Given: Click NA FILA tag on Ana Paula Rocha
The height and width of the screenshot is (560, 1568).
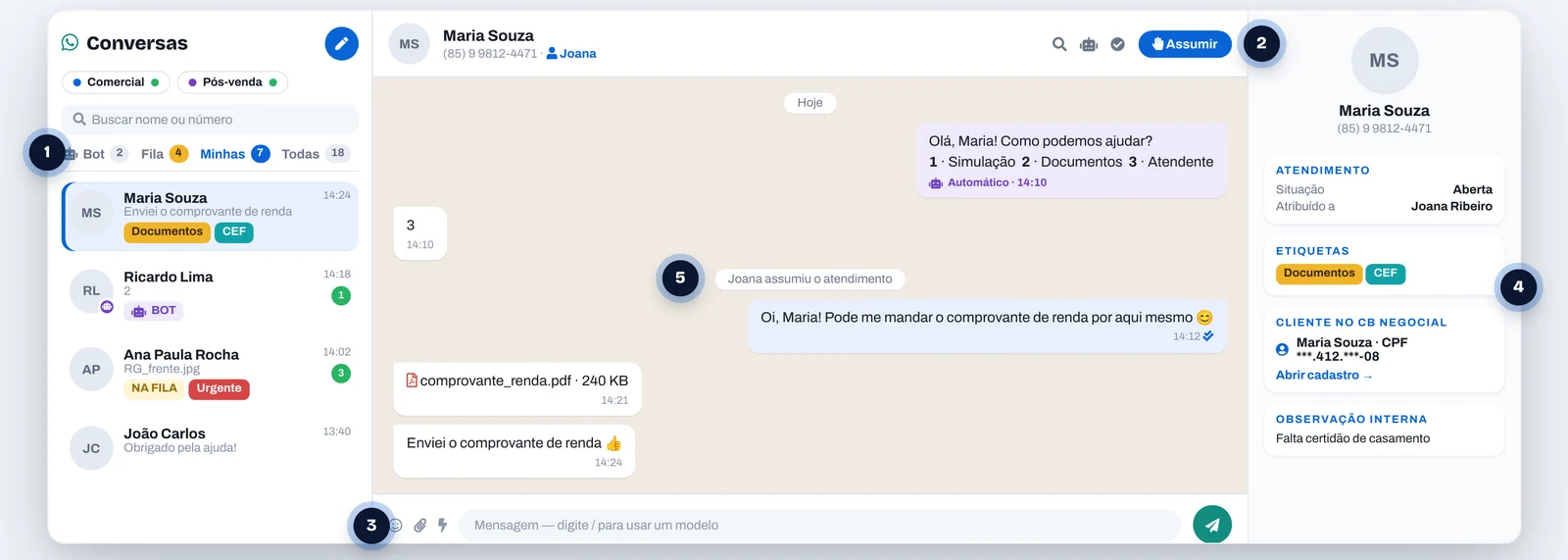Looking at the screenshot, I should coord(154,389).
